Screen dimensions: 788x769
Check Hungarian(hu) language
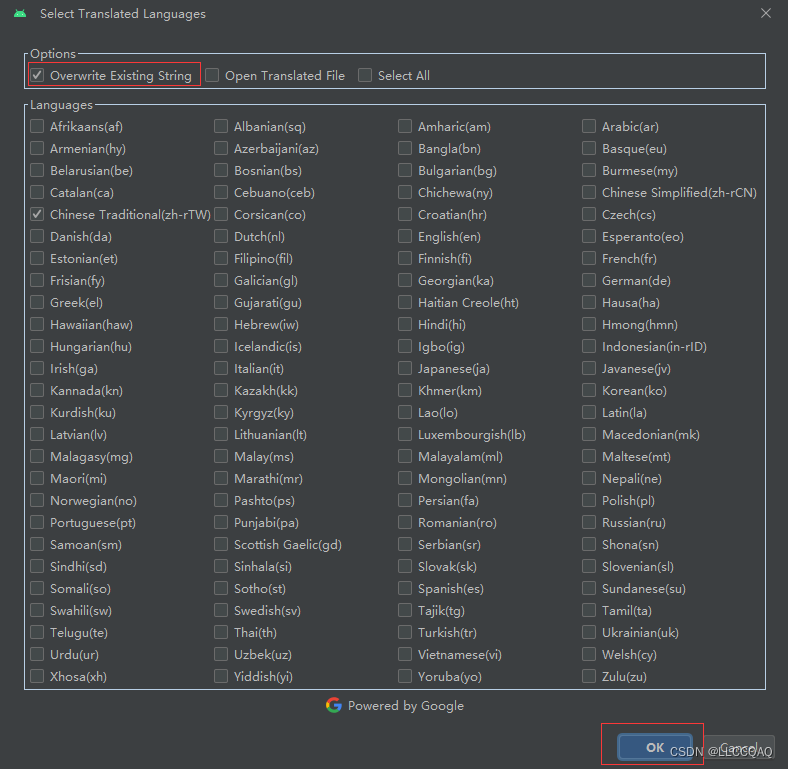coord(37,346)
